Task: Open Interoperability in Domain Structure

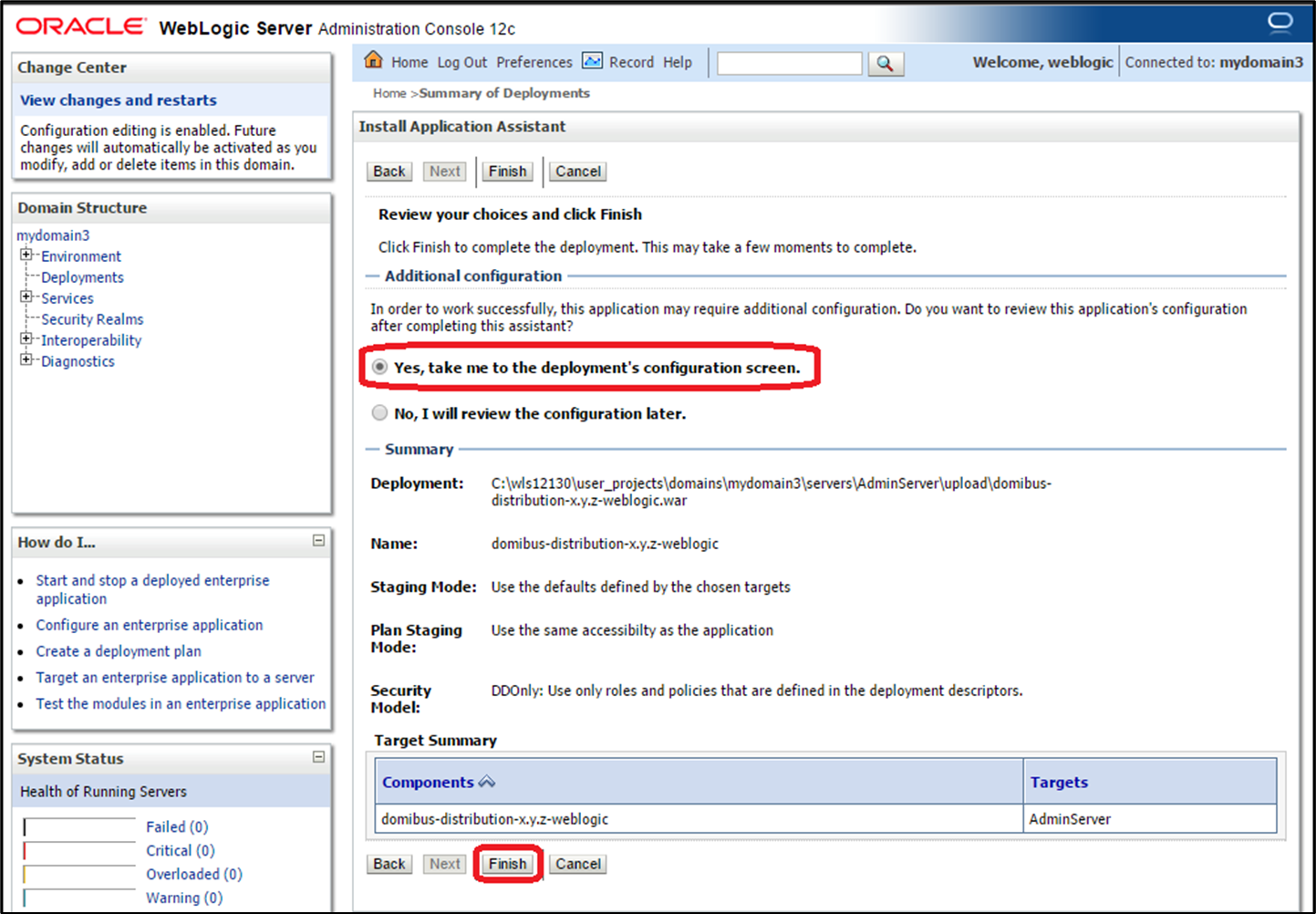Action: pyautogui.click(x=91, y=340)
